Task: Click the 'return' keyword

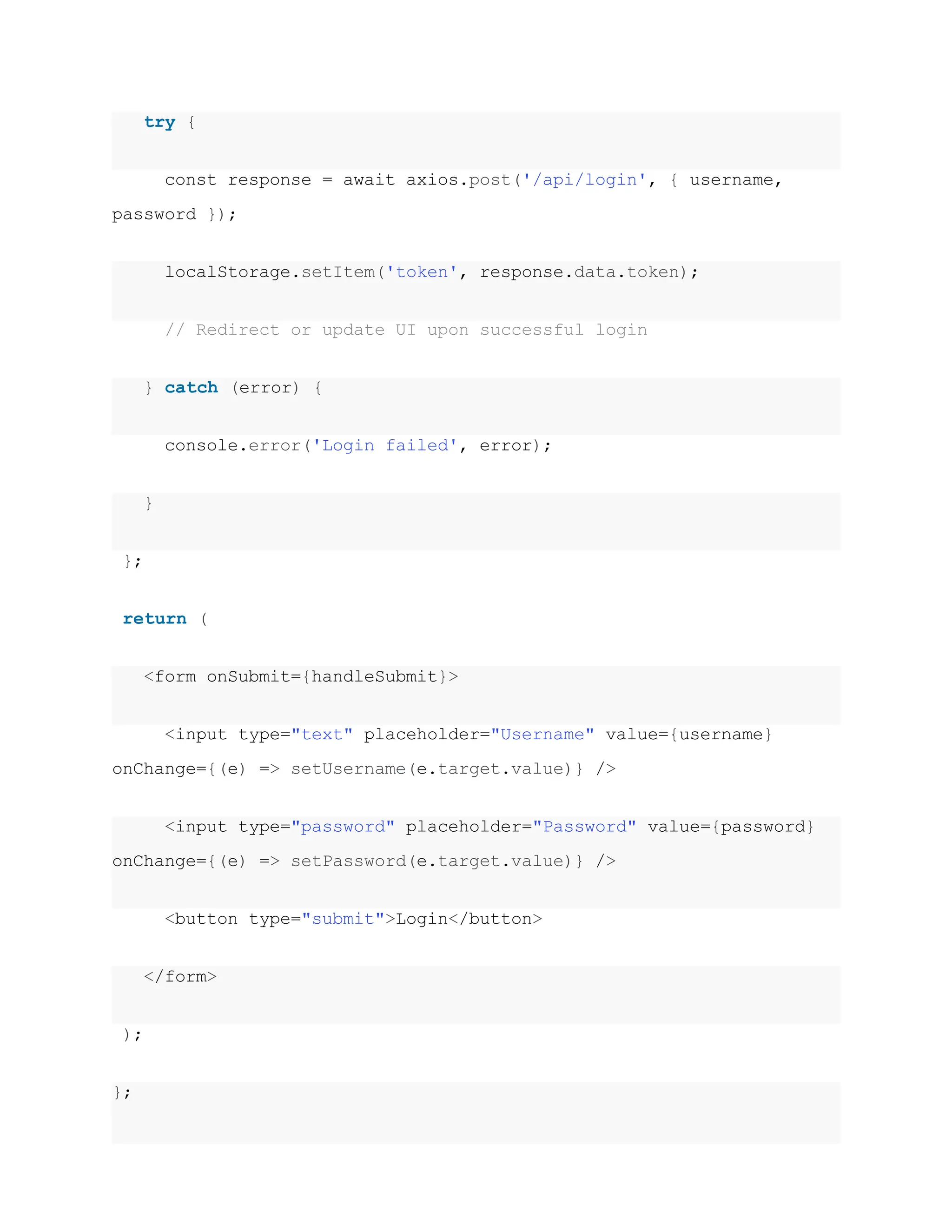Action: tap(154, 619)
